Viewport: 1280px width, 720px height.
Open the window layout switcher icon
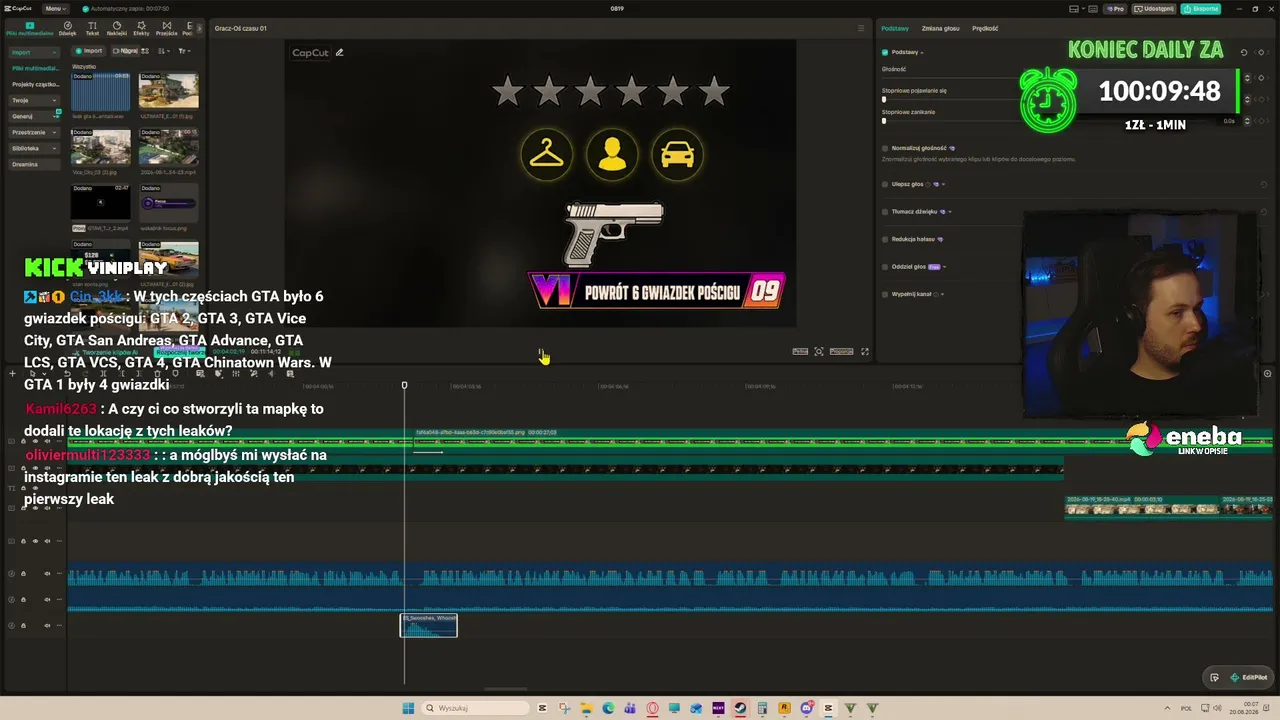click(x=1076, y=9)
